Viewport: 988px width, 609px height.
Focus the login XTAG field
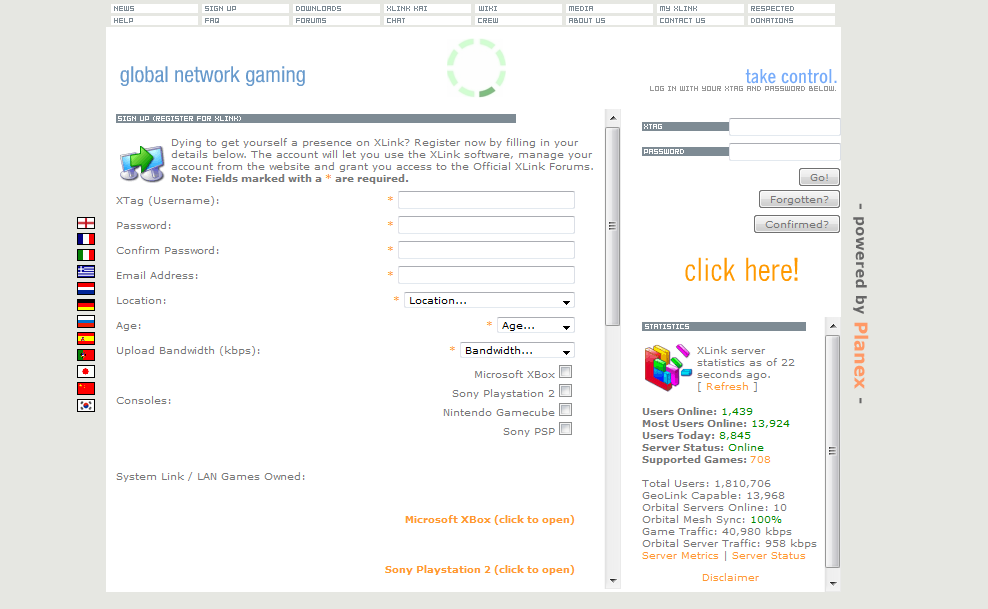pyautogui.click(x=784, y=127)
